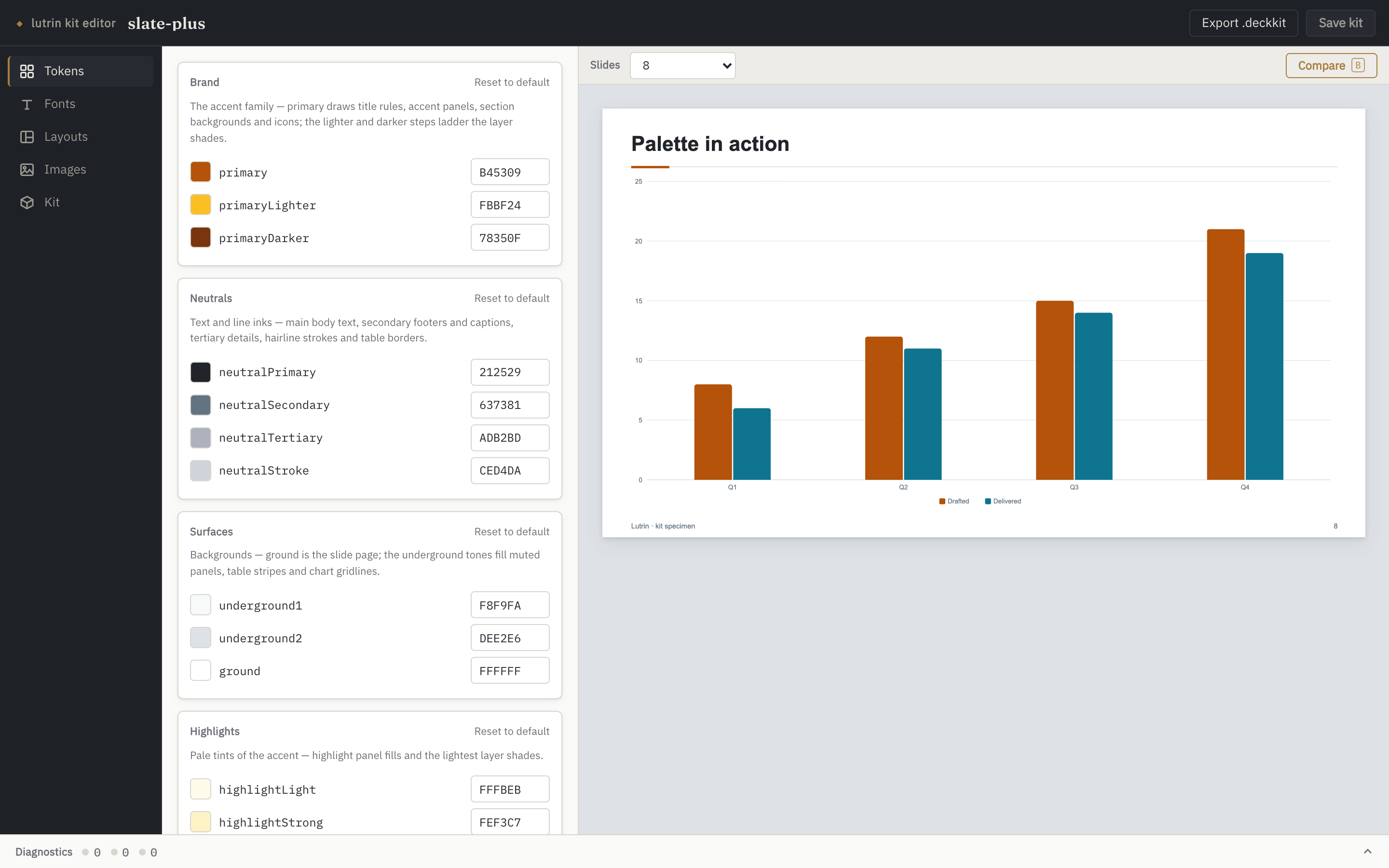1389x868 pixels.
Task: Click the Q1 Delivered teal bar
Action: pos(752,444)
